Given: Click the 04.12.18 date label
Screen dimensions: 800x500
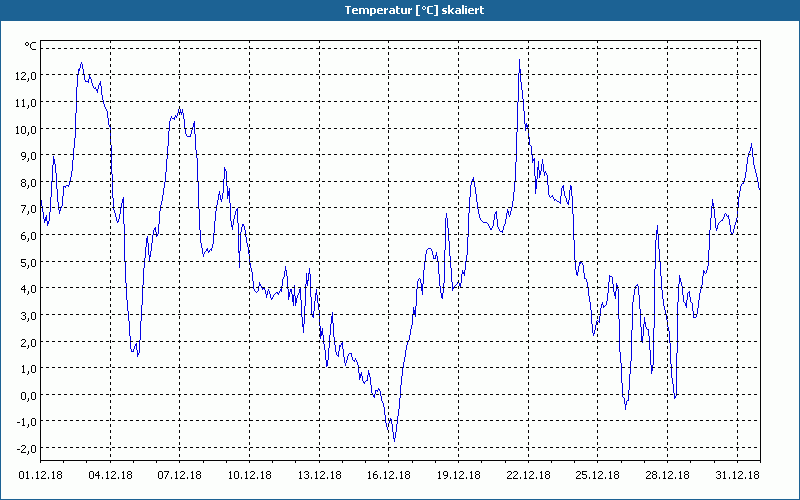Looking at the screenshot, I should (110, 475).
